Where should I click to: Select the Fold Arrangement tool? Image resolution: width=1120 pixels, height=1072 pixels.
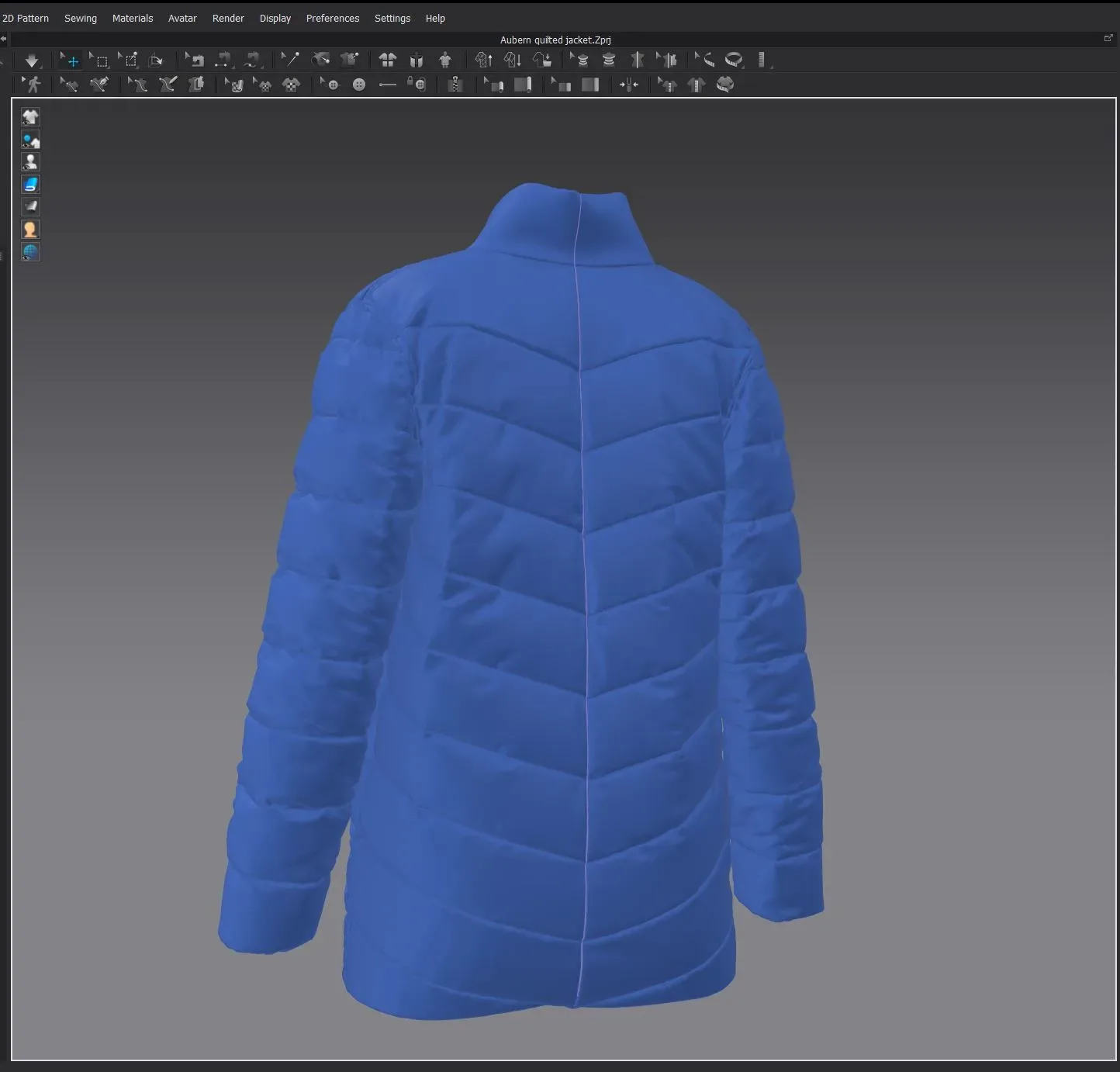[157, 61]
